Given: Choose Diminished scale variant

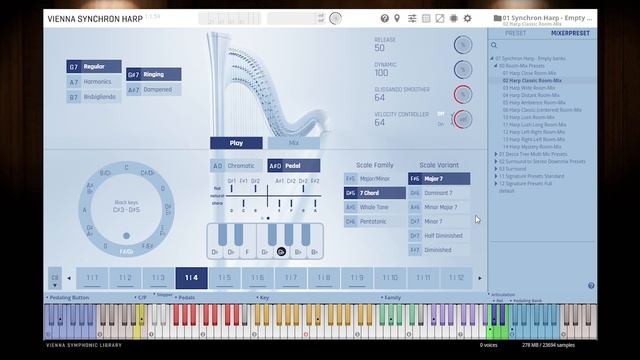Looking at the screenshot, I should 439,250.
